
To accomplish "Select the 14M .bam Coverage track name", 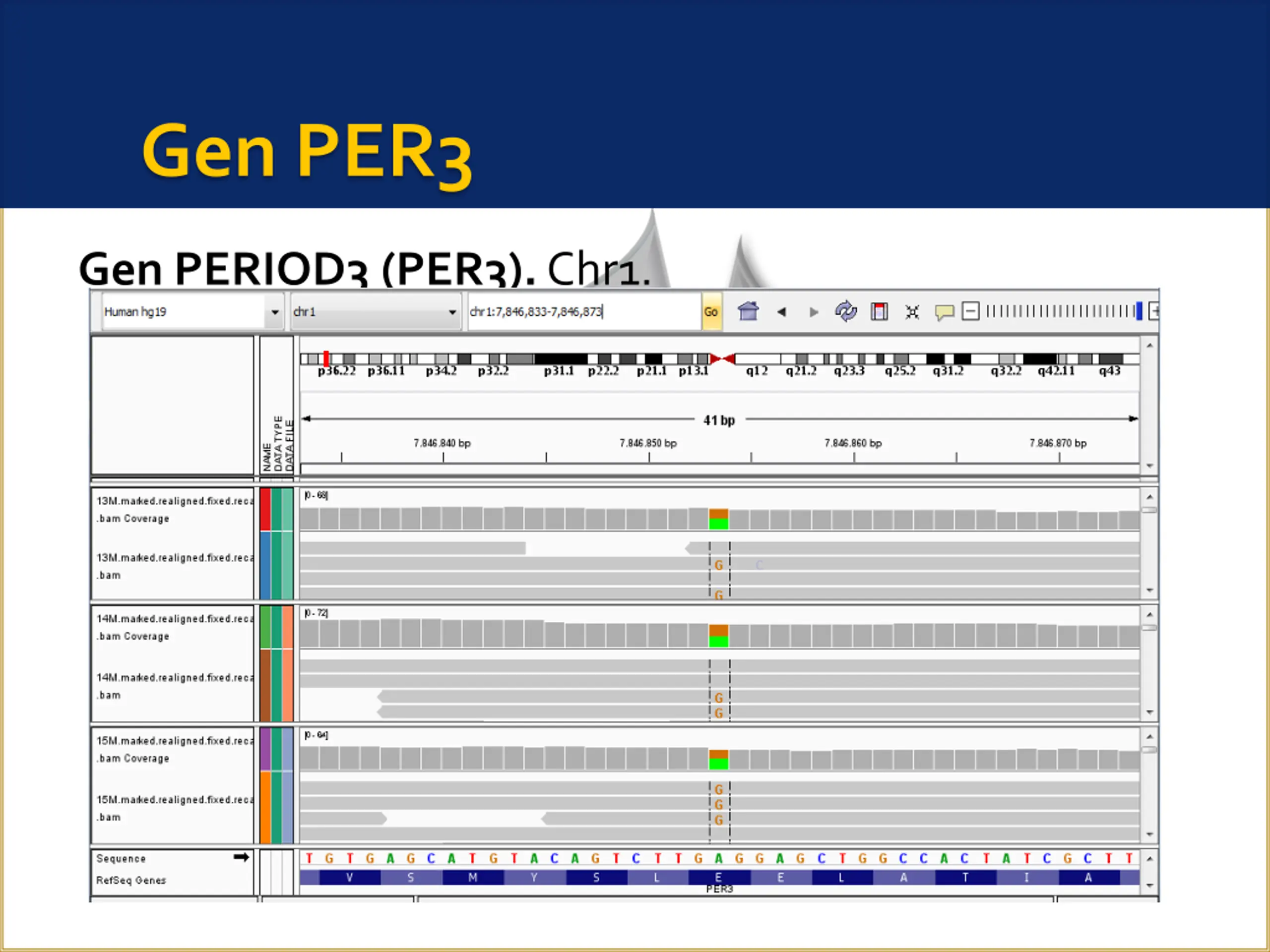I will click(x=174, y=627).
